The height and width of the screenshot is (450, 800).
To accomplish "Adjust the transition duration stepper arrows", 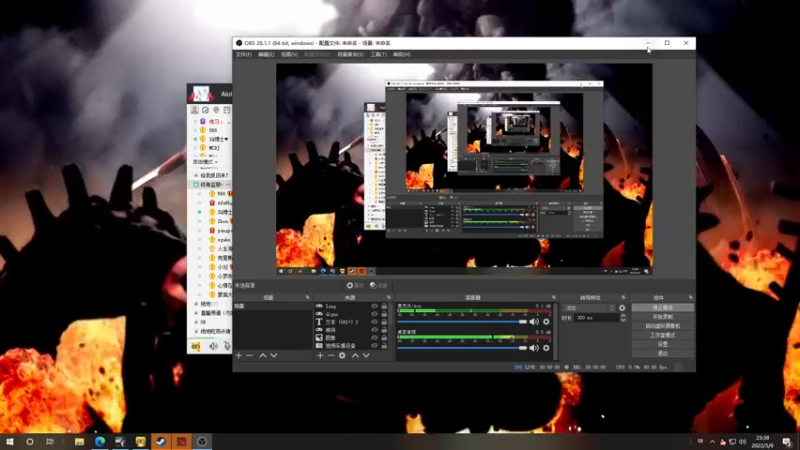I will click(x=623, y=317).
